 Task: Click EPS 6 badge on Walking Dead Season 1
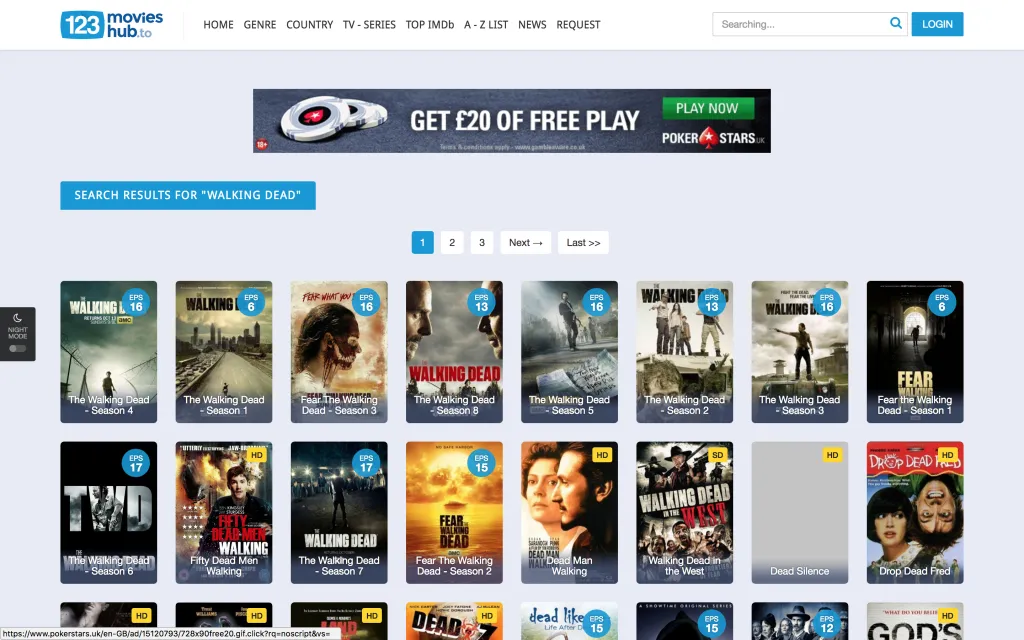point(251,302)
